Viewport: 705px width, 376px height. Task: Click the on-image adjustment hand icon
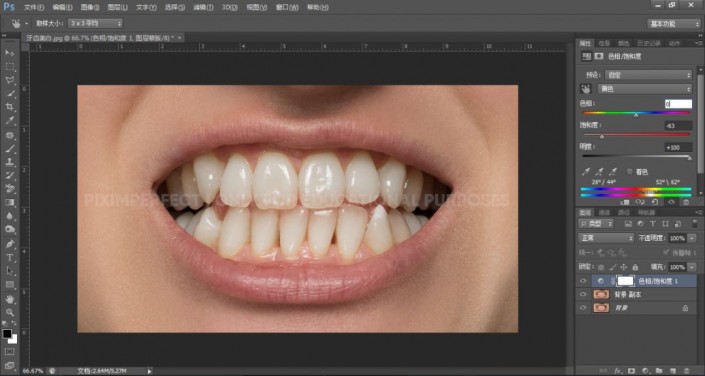pyautogui.click(x=586, y=89)
